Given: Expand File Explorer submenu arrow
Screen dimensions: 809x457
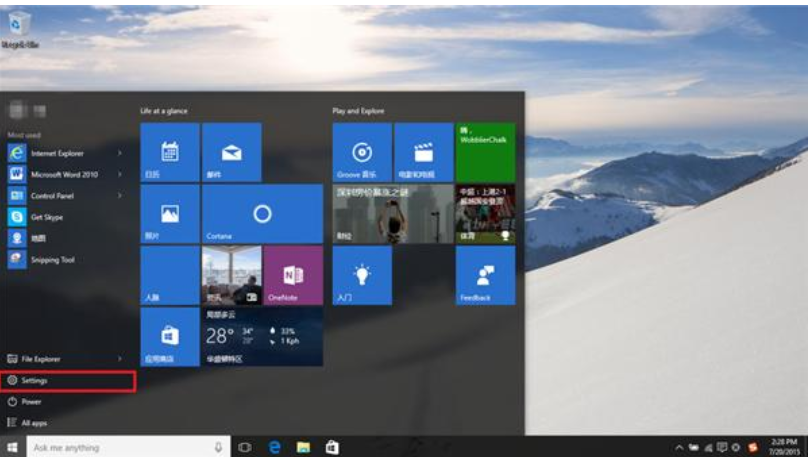Looking at the screenshot, I should click(x=120, y=358).
